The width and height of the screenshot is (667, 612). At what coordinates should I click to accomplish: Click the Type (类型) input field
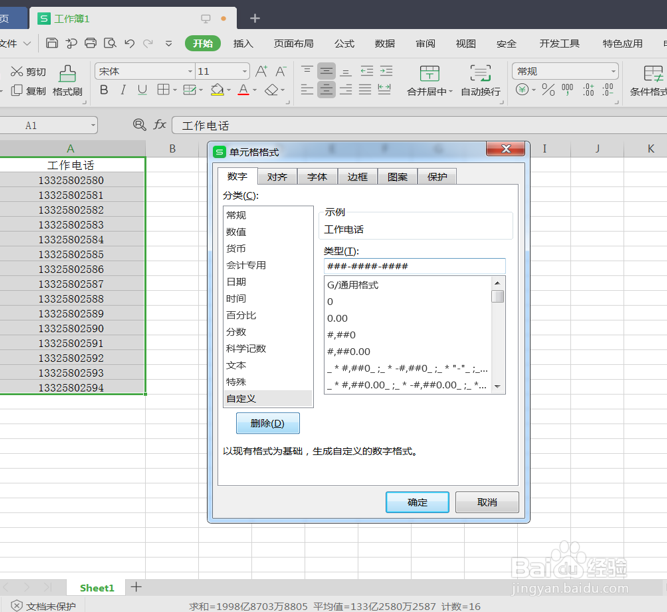click(x=415, y=266)
